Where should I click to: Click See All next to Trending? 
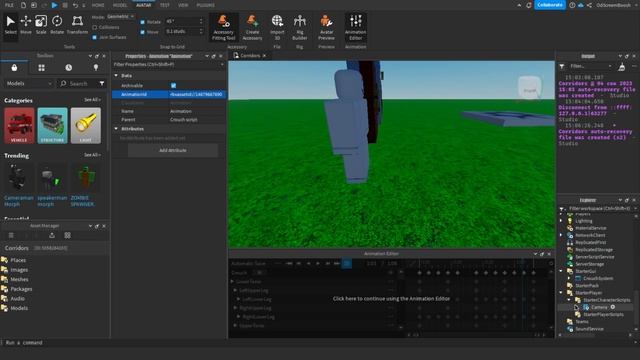click(92, 155)
